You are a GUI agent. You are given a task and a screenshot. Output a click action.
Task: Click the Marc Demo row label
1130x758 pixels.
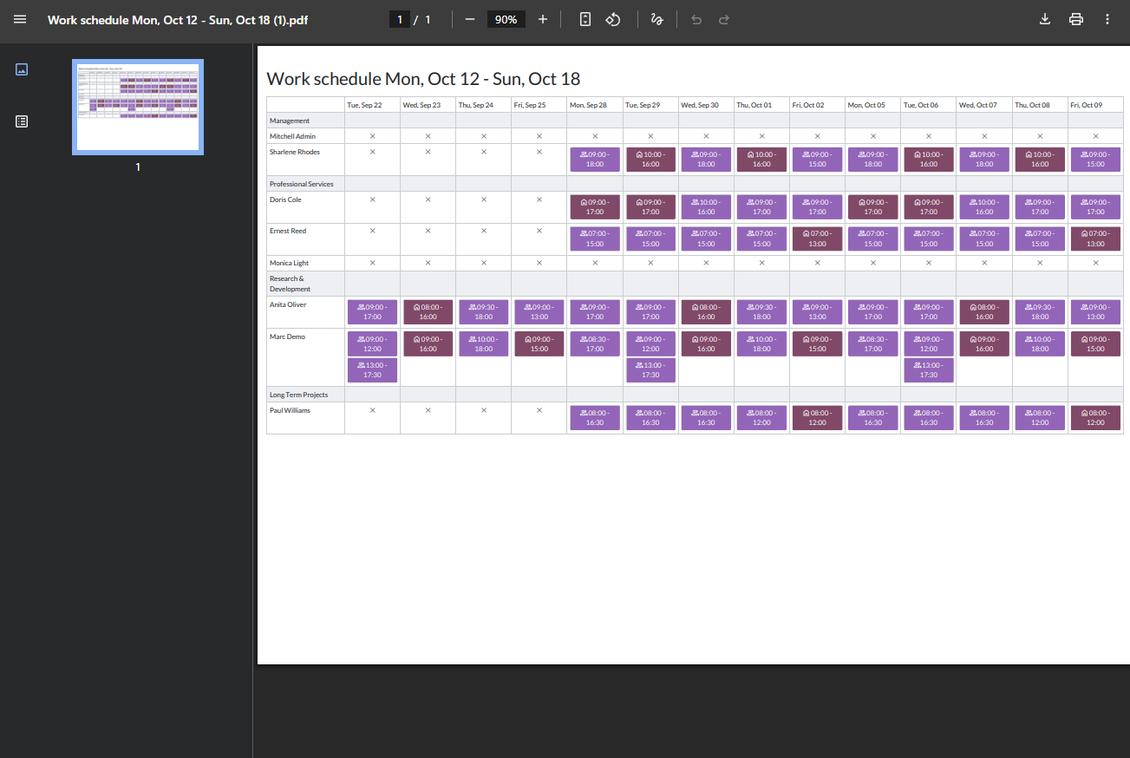[x=287, y=336]
